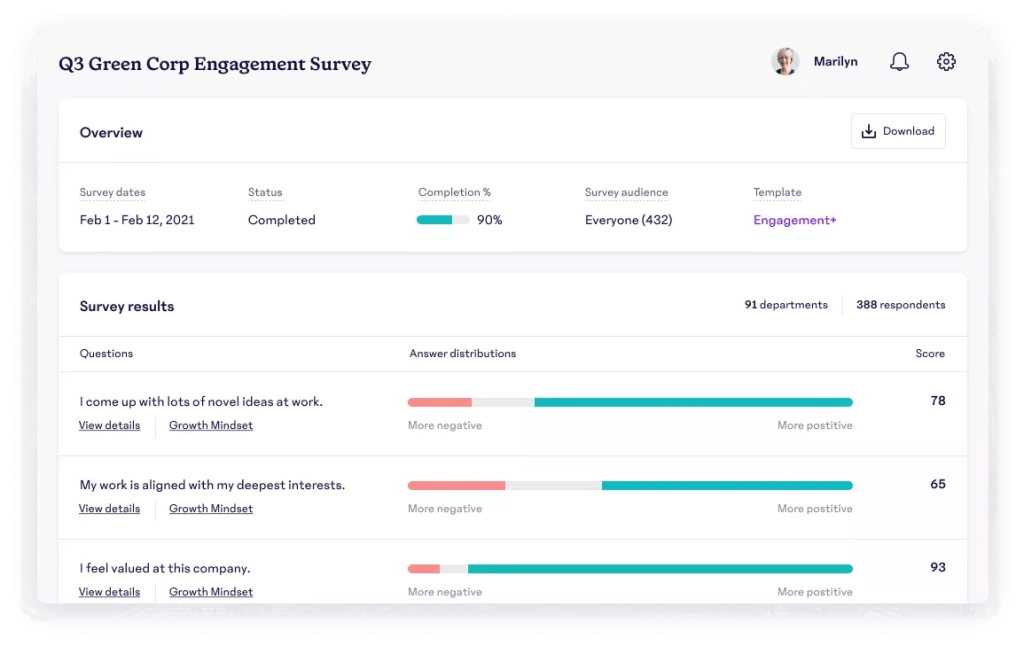The image size is (1024, 646).
Task: Click the Overview section heading
Action: (110, 132)
